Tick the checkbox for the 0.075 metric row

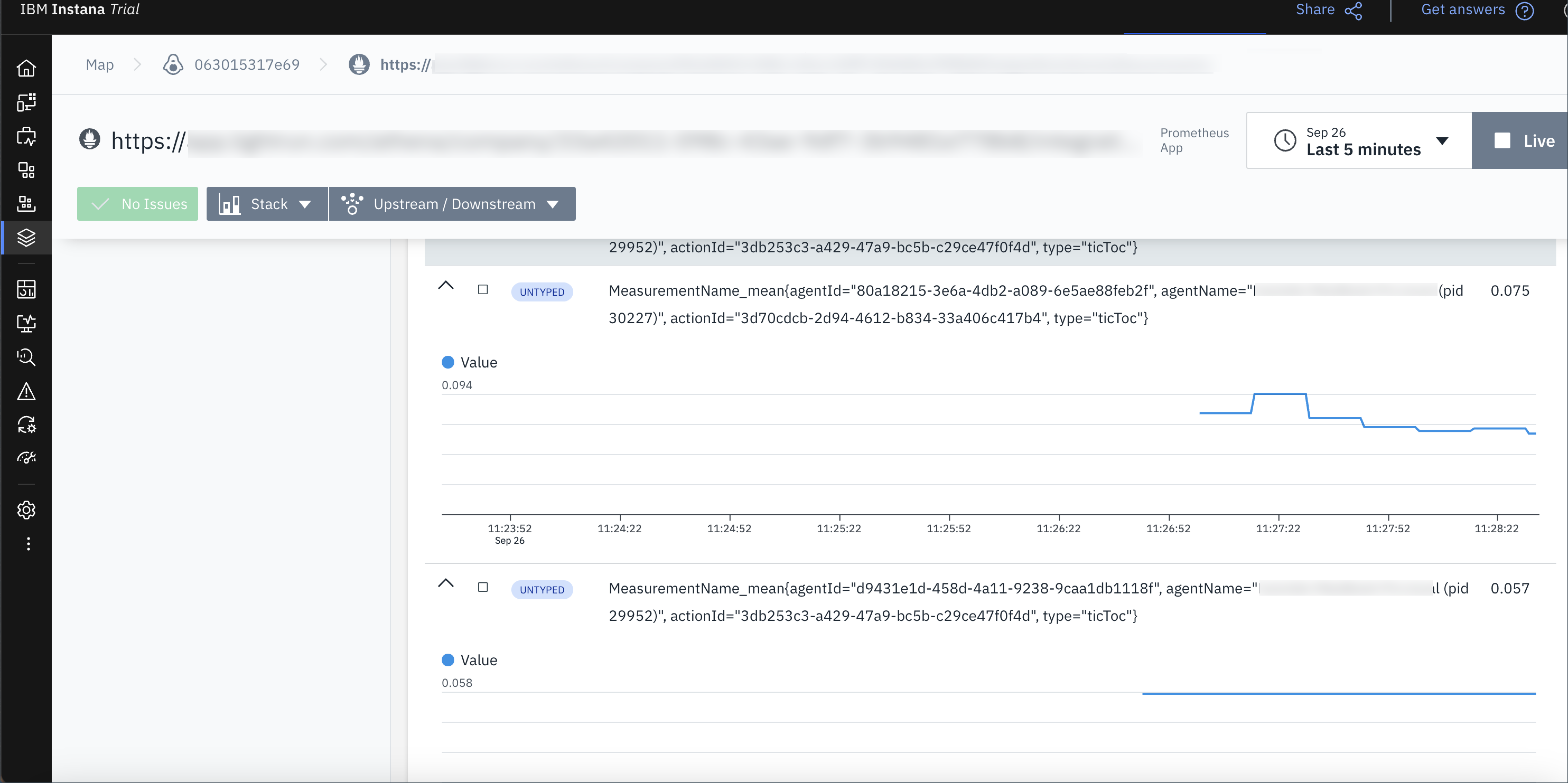pos(483,290)
